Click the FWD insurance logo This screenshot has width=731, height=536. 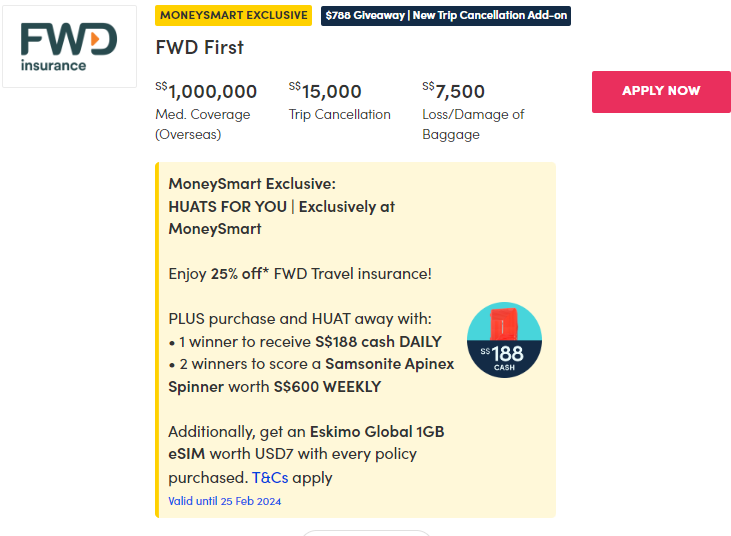tap(69, 47)
